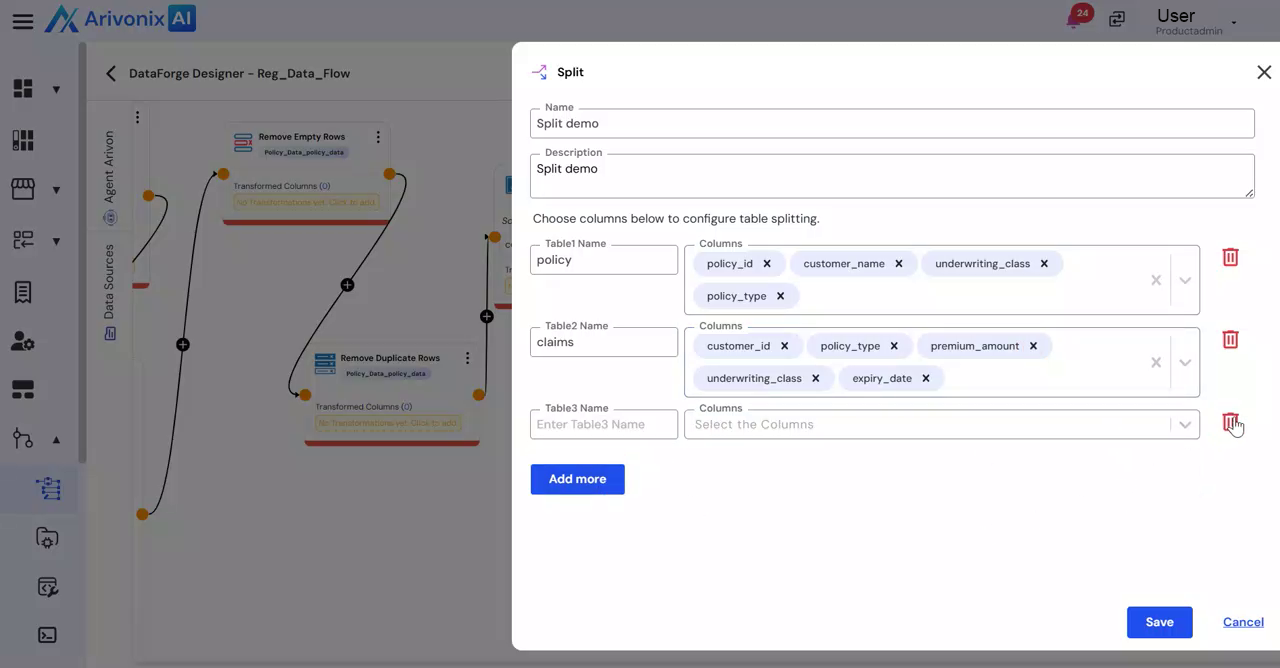Image resolution: width=1280 pixels, height=668 pixels.
Task: Expand the Table2 columns dropdown arrow
Action: [x=1185, y=362]
